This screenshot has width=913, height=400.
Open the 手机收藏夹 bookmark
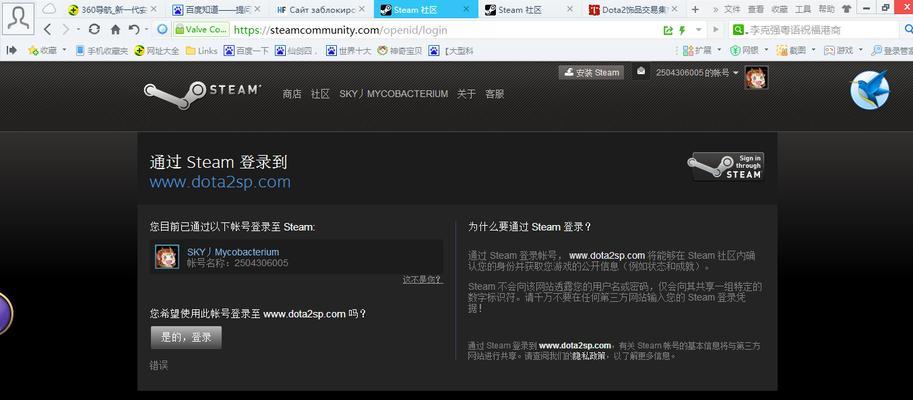coord(102,51)
